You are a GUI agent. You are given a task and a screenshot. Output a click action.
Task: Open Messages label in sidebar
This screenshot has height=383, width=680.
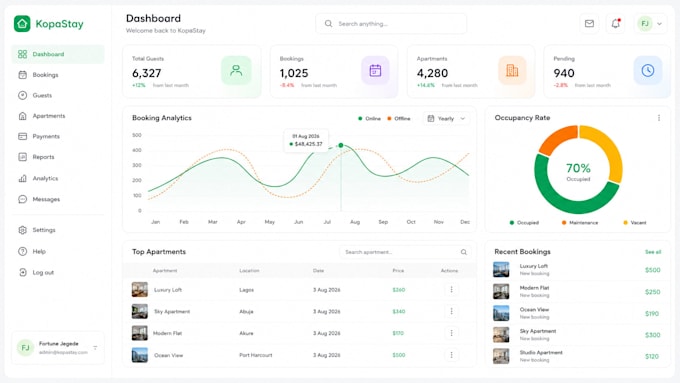pos(46,199)
